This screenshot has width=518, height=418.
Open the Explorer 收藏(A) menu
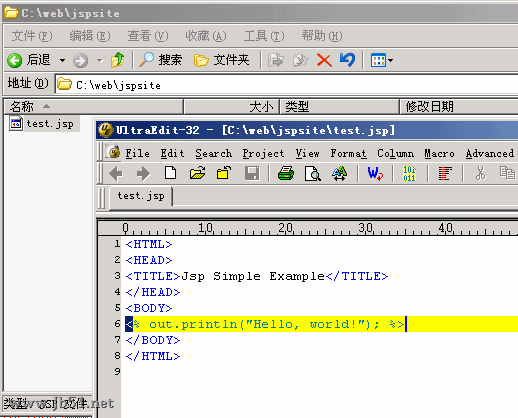click(x=206, y=36)
